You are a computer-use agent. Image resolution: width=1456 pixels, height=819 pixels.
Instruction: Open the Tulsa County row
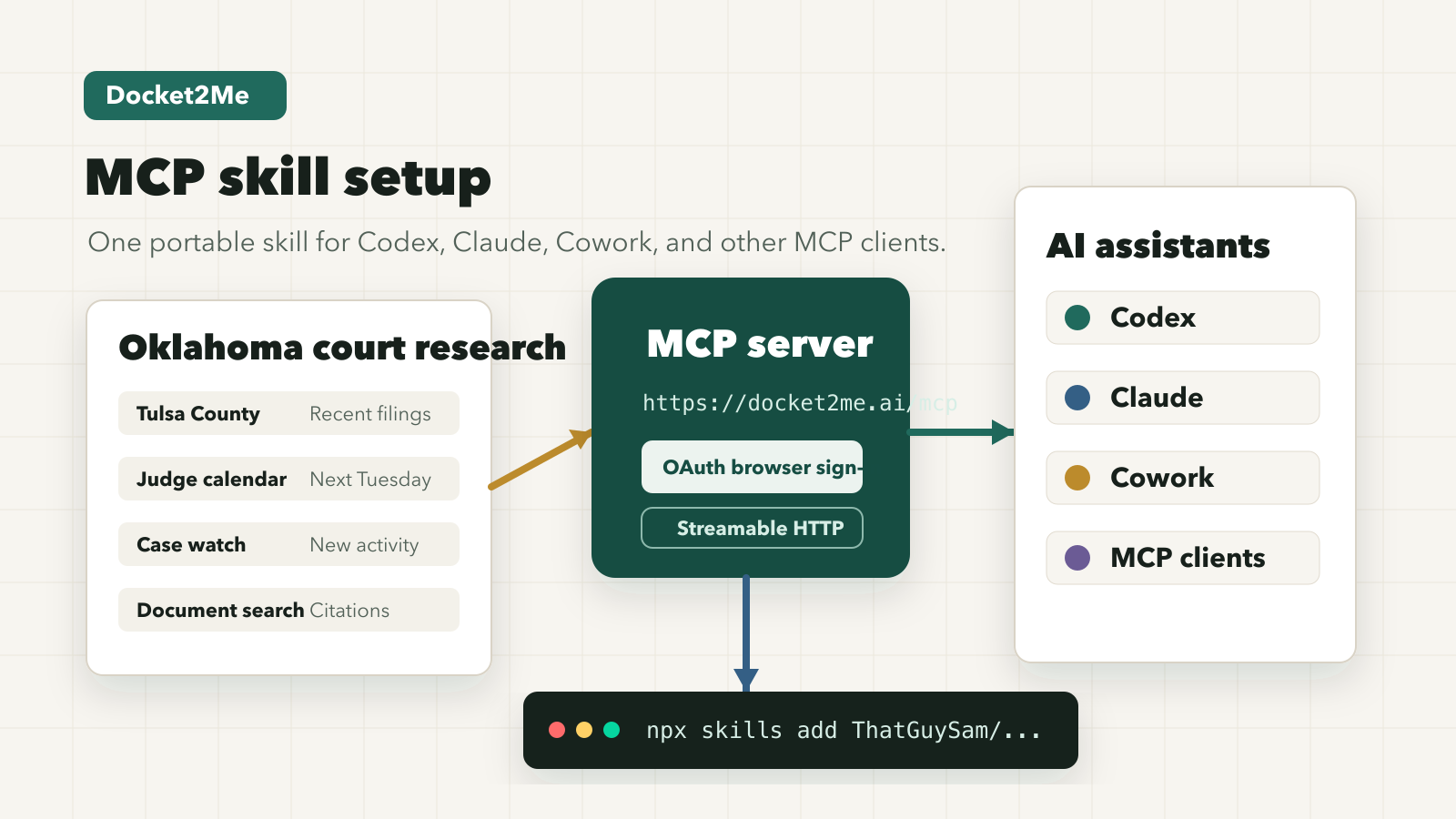pyautogui.click(x=288, y=413)
